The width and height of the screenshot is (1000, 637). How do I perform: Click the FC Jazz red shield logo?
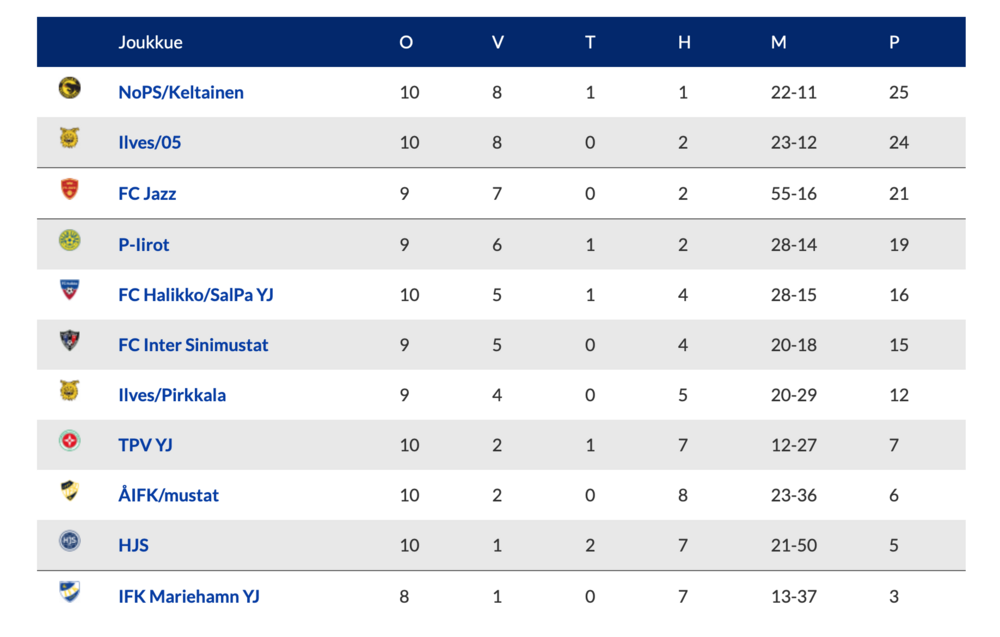(x=70, y=189)
